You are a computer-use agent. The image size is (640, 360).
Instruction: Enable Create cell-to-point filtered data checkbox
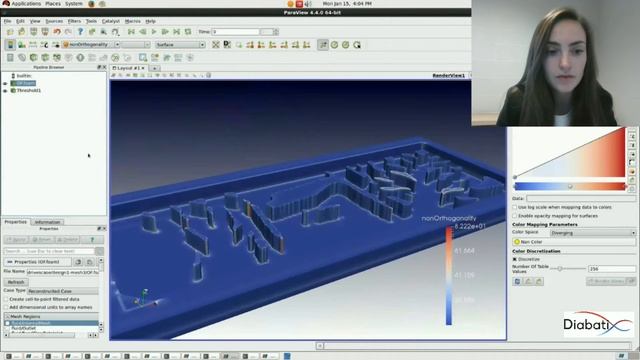click(6, 299)
